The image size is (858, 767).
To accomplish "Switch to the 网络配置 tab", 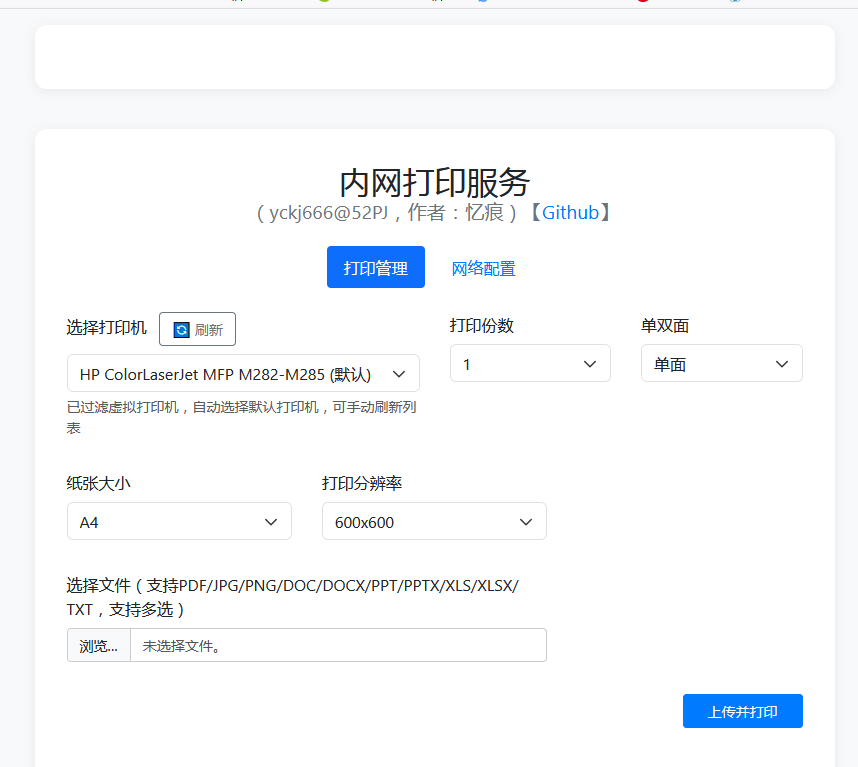I will 483,268.
